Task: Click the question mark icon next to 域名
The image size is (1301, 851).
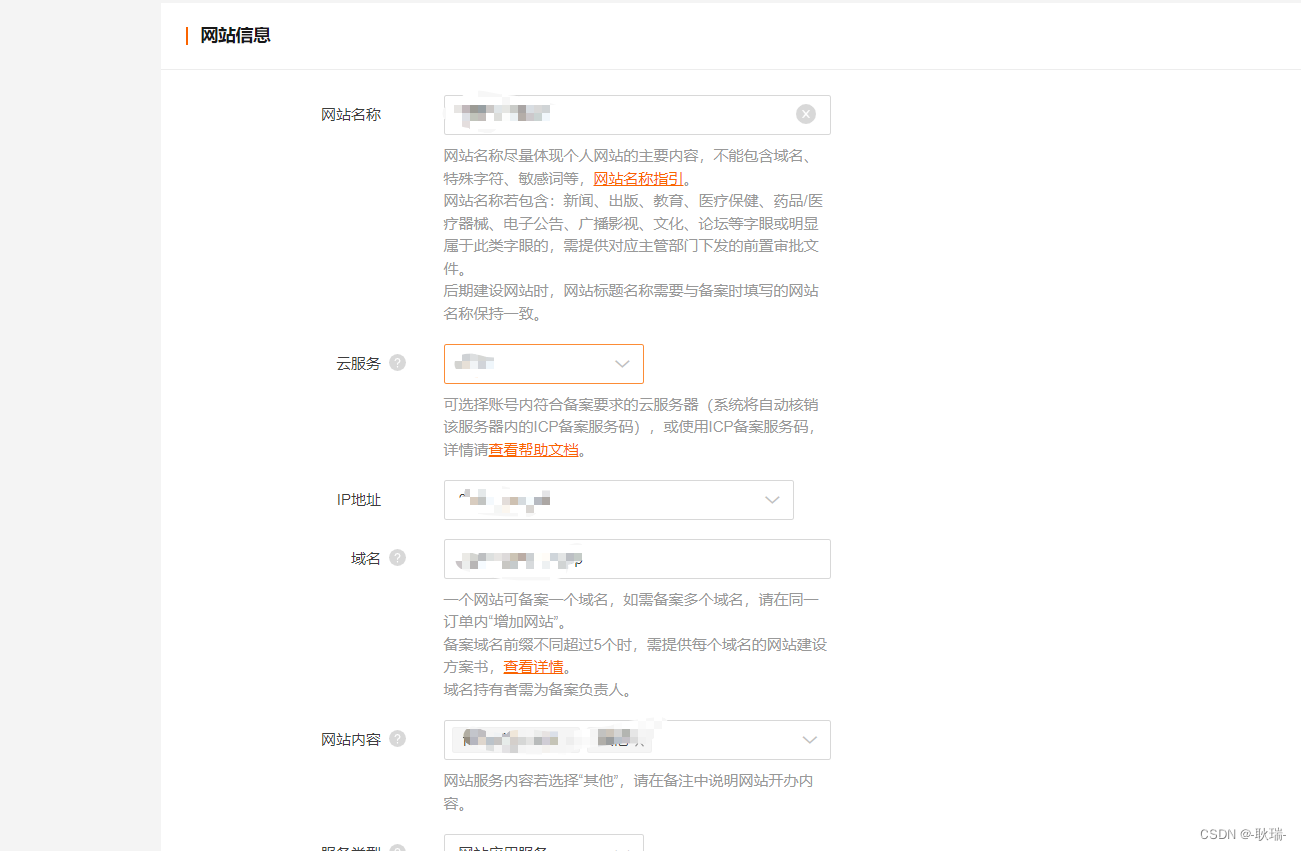Action: pos(396,557)
